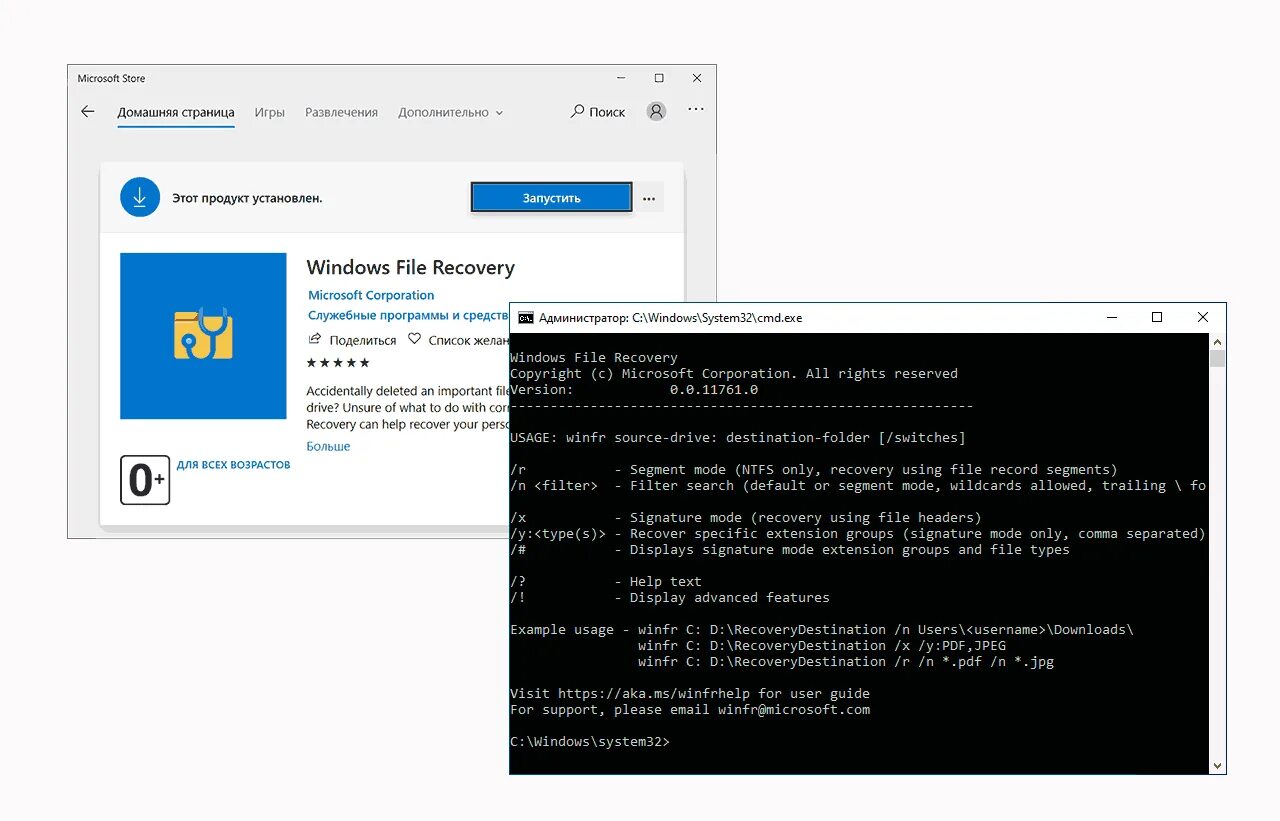Click cmd scrollbar down arrow

pyautogui.click(x=1217, y=765)
